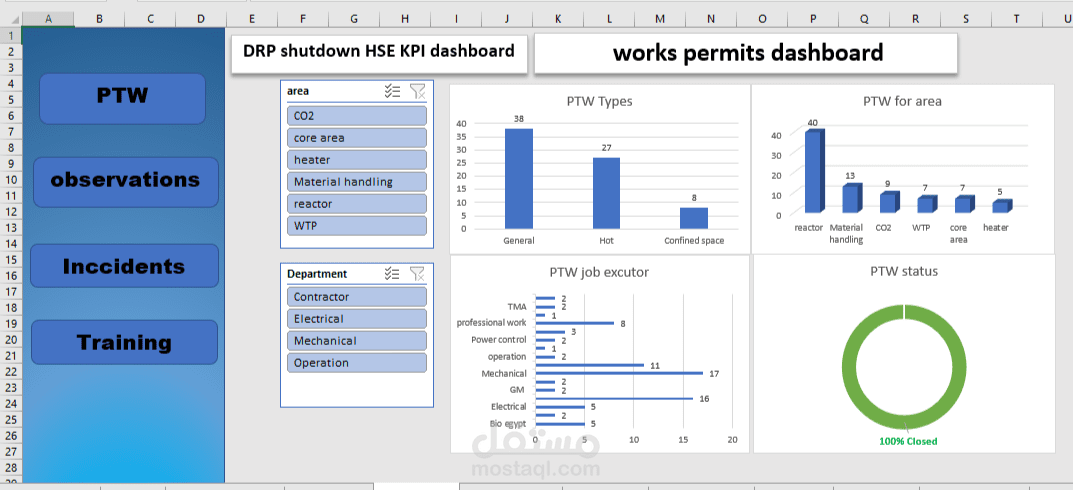Click the Bio egypt axis label
The height and width of the screenshot is (490, 1073).
pyautogui.click(x=508, y=424)
